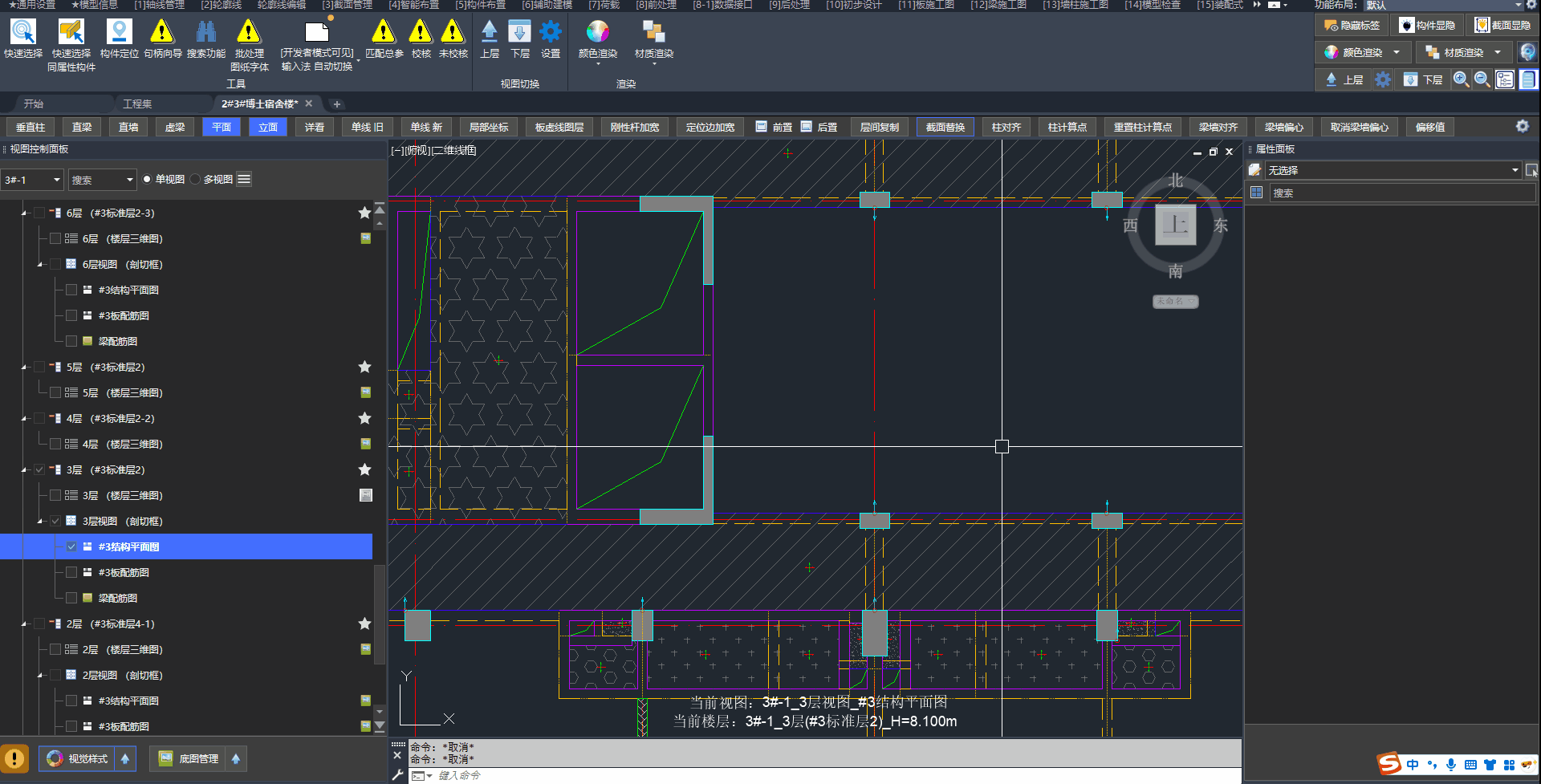Open 设置 gear in view switch group
The width and height of the screenshot is (1541, 784).
551,32
